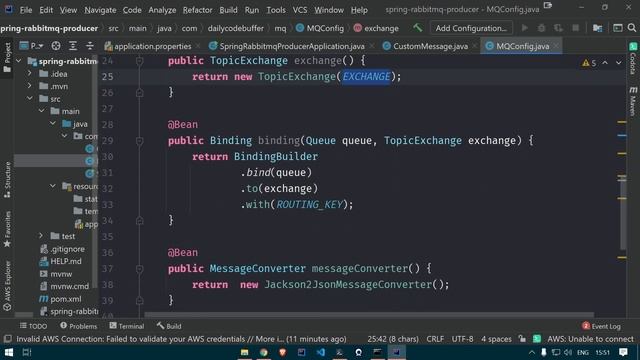
Task: Open the Build tool window
Action: point(169,326)
